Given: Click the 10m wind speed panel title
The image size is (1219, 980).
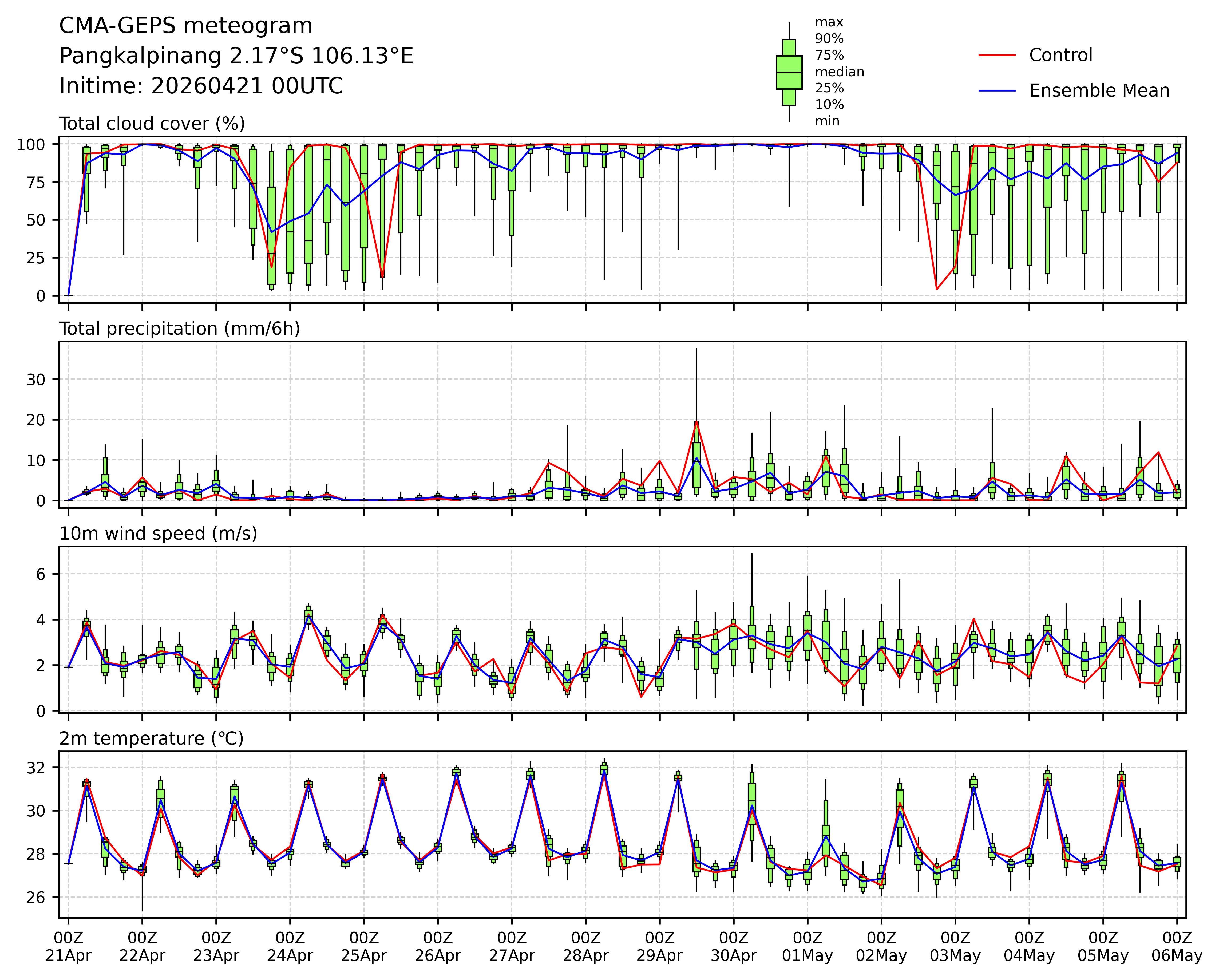Looking at the screenshot, I should [158, 533].
